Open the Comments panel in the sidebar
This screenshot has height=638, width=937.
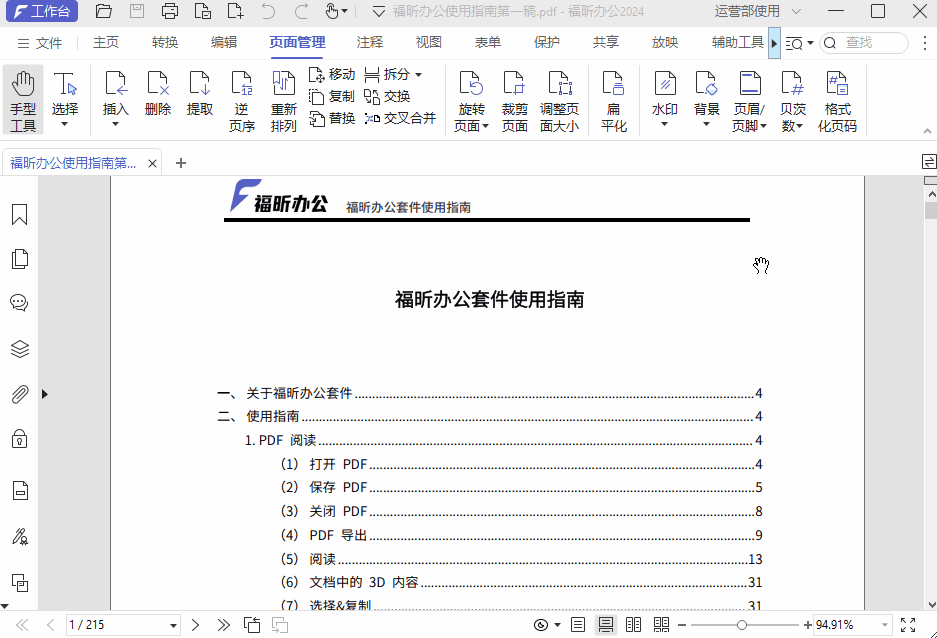tap(19, 302)
